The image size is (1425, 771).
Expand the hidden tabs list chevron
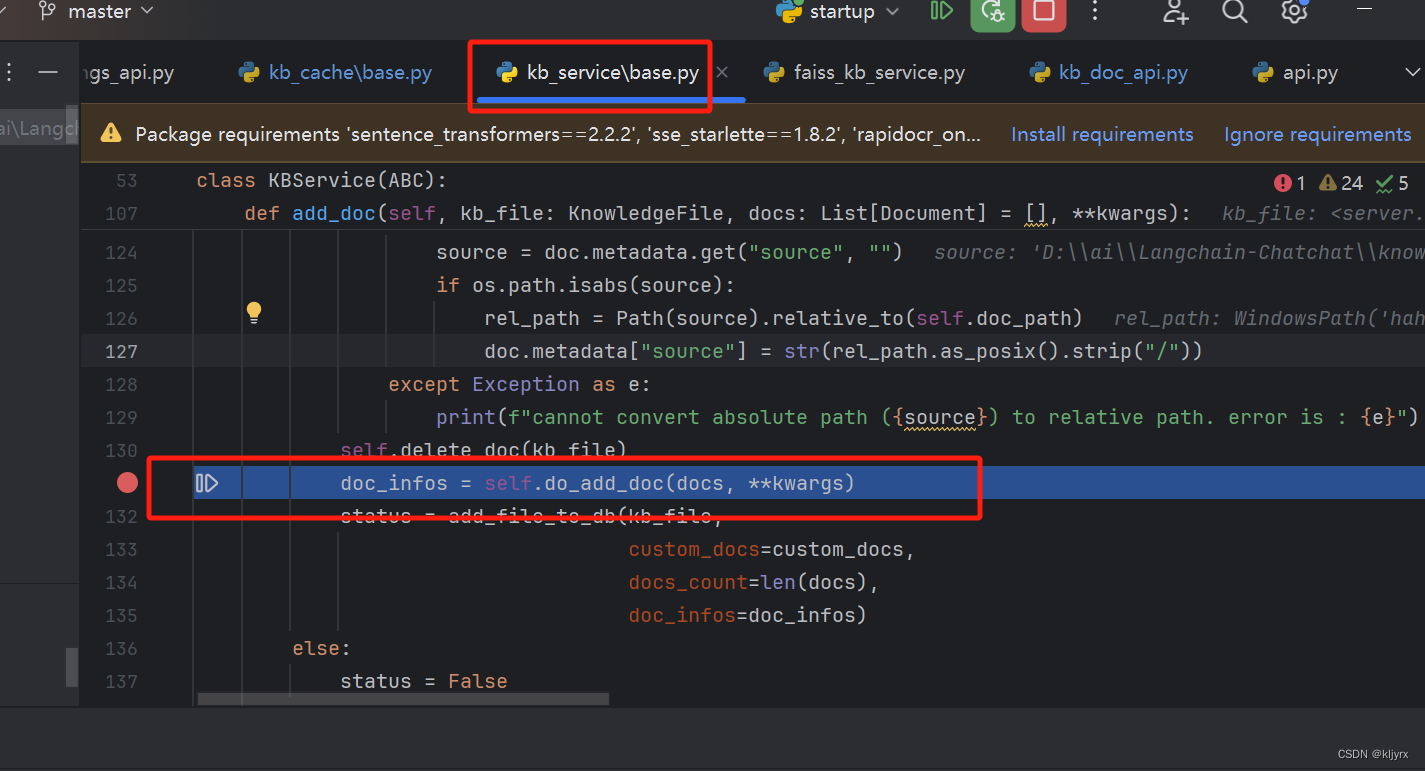[1413, 73]
